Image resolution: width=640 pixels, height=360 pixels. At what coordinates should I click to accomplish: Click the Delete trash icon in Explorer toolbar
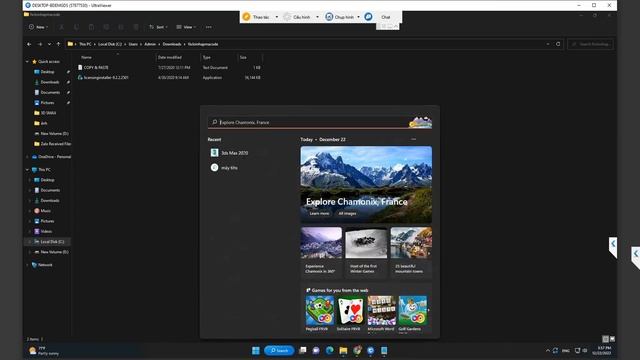(x=136, y=27)
